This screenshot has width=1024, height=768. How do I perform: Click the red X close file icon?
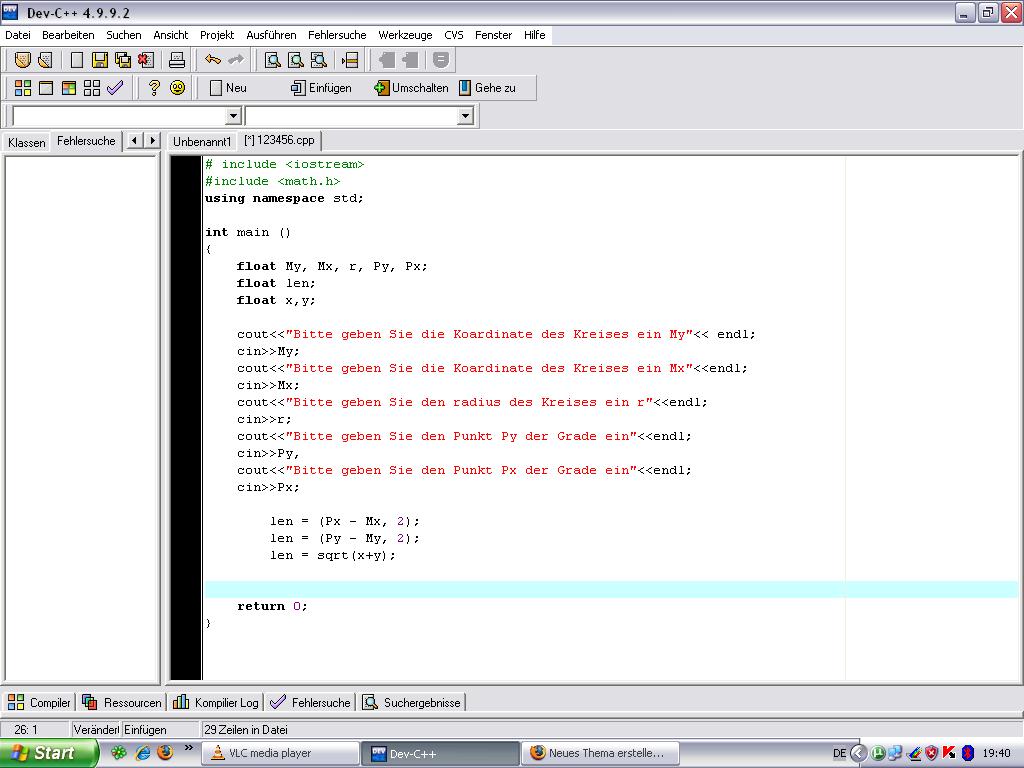tap(145, 61)
